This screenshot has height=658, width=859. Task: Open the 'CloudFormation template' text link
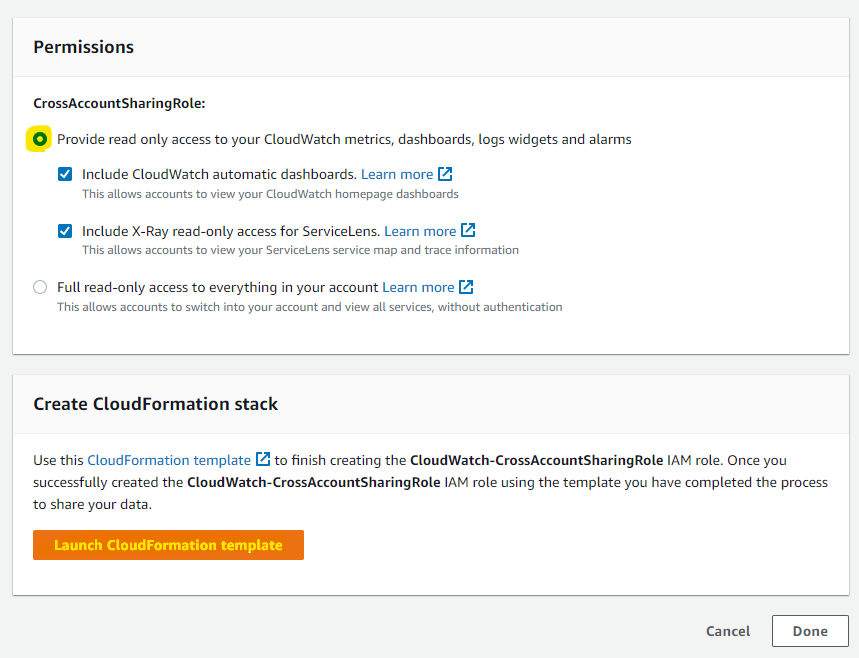pyautogui.click(x=169, y=460)
